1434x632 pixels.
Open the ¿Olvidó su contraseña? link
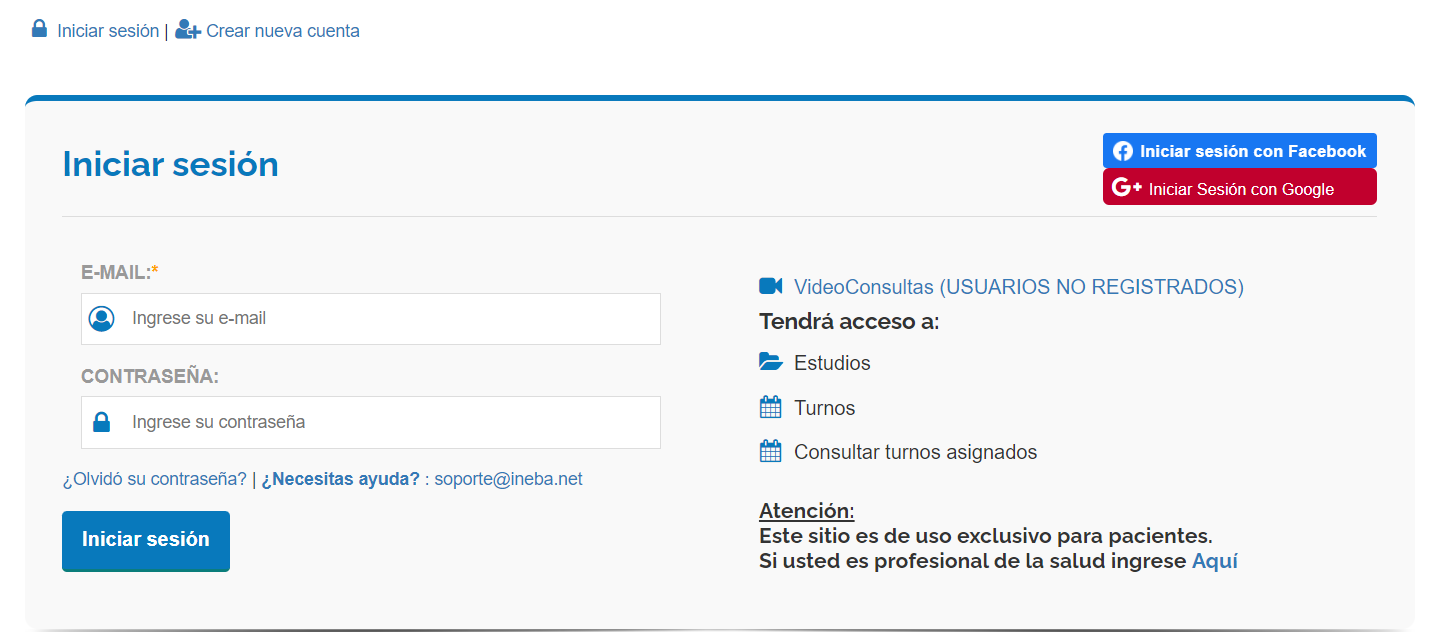[x=154, y=479]
